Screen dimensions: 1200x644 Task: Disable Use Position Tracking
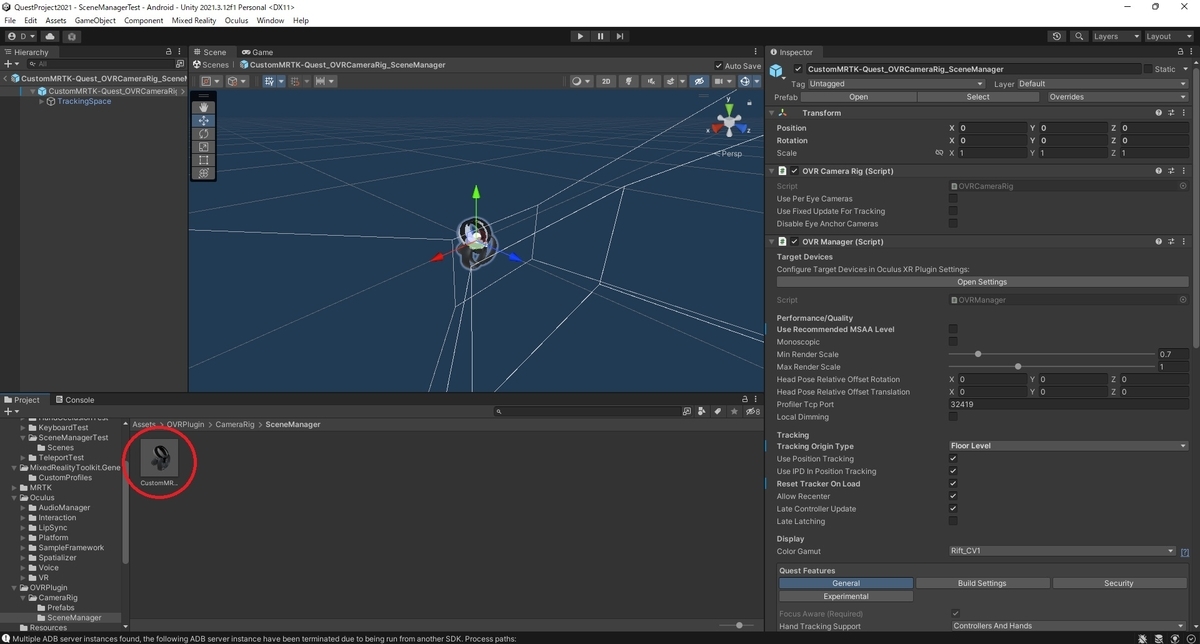(x=953, y=459)
